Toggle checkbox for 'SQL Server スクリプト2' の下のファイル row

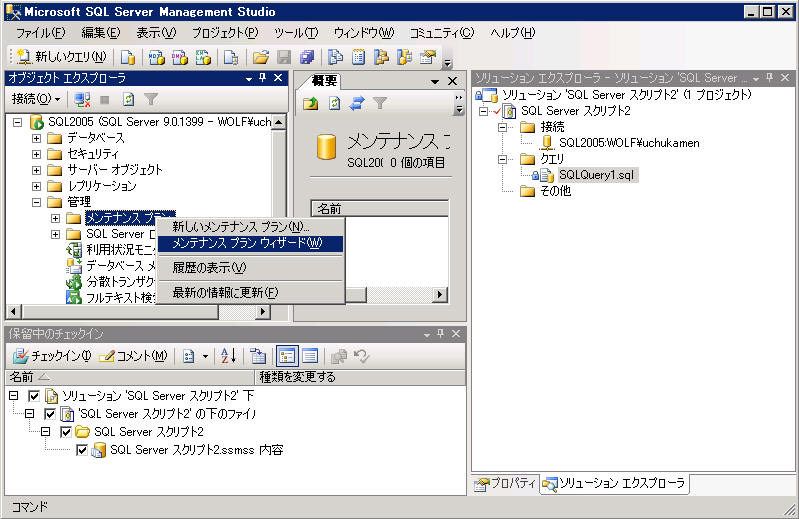[x=50, y=414]
